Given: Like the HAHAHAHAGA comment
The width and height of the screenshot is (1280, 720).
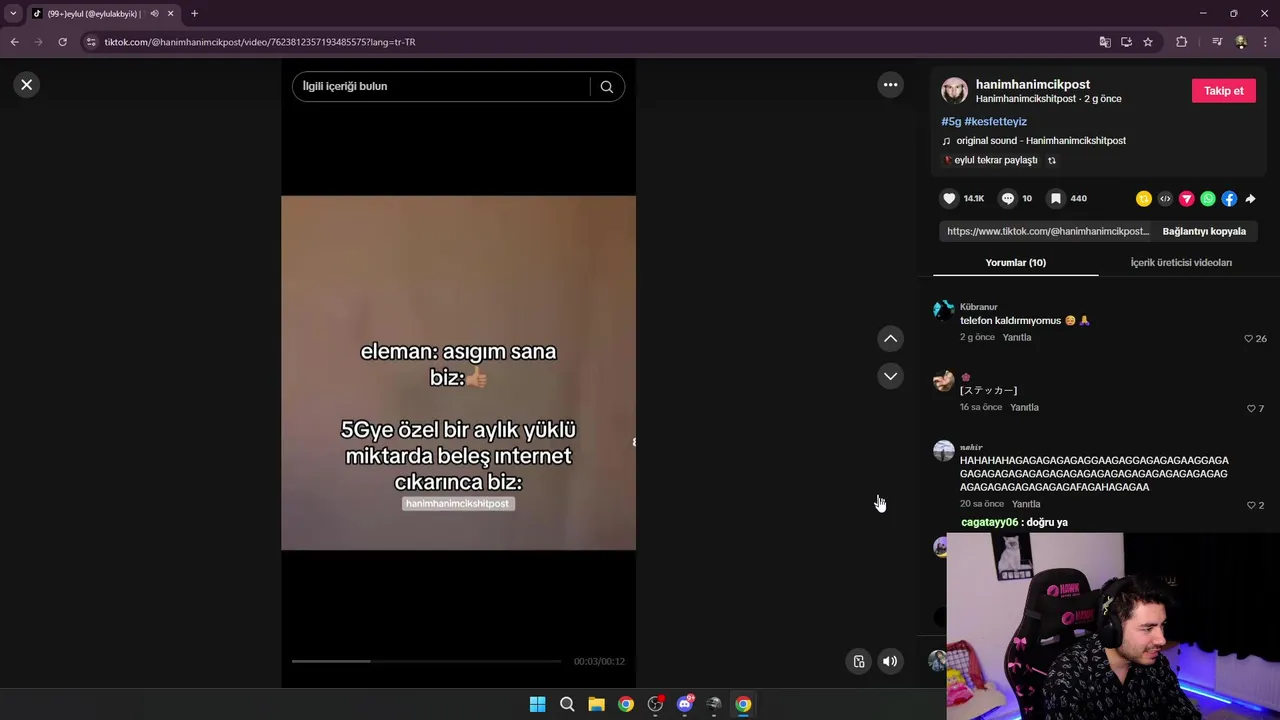Looking at the screenshot, I should click(1251, 506).
